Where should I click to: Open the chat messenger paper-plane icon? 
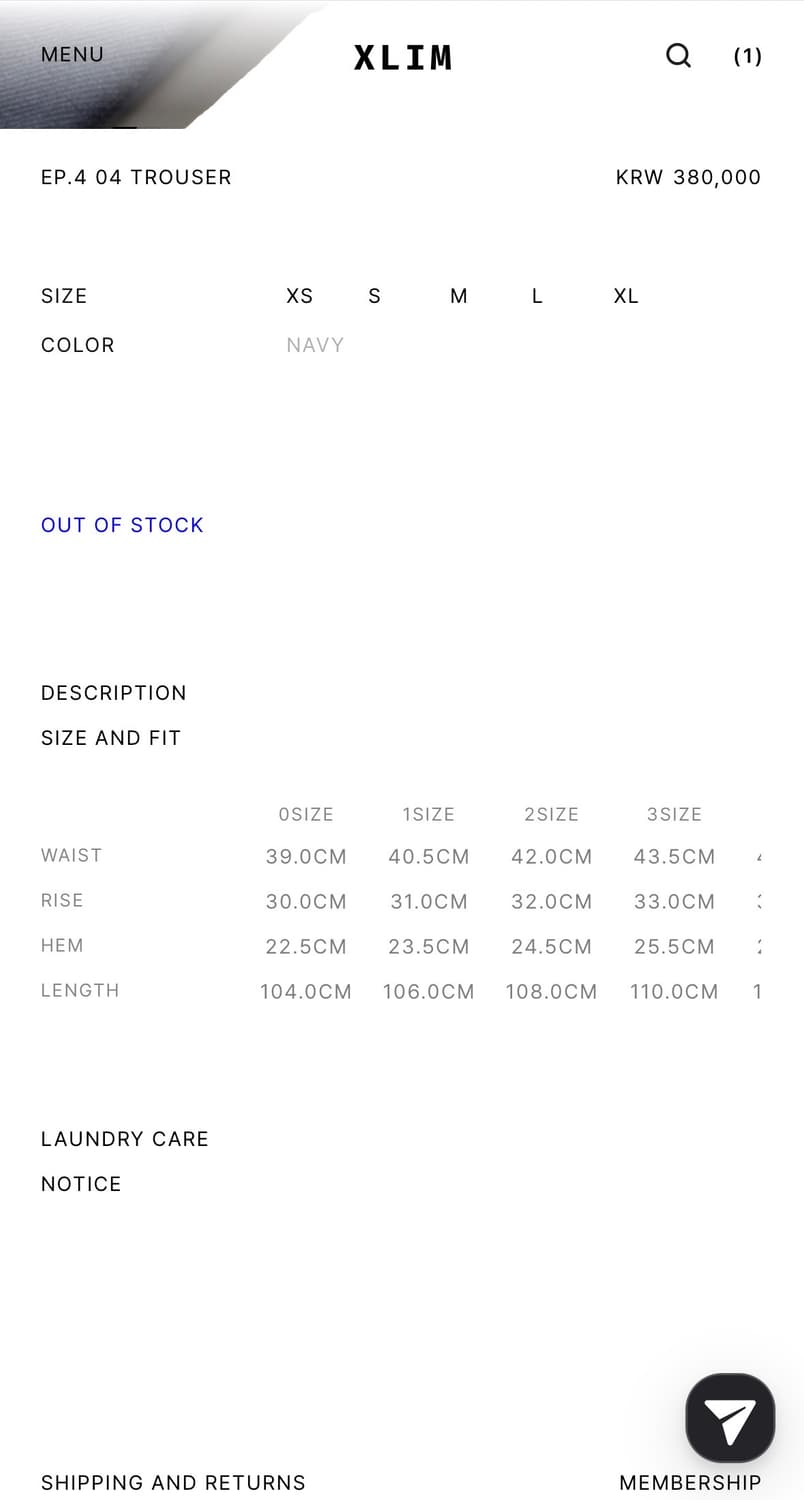pos(730,1419)
